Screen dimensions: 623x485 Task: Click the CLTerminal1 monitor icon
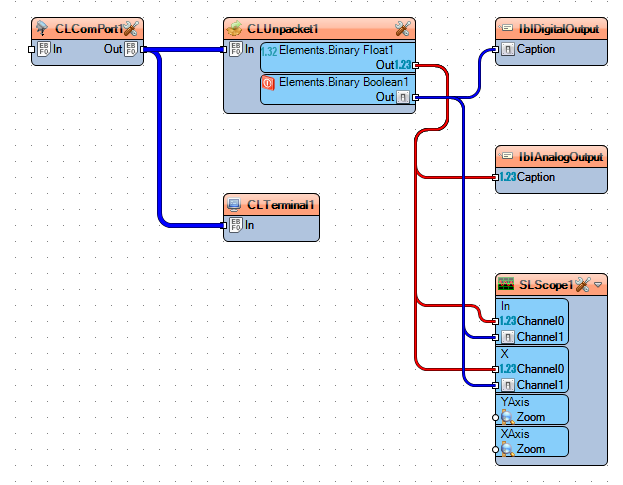pos(234,205)
